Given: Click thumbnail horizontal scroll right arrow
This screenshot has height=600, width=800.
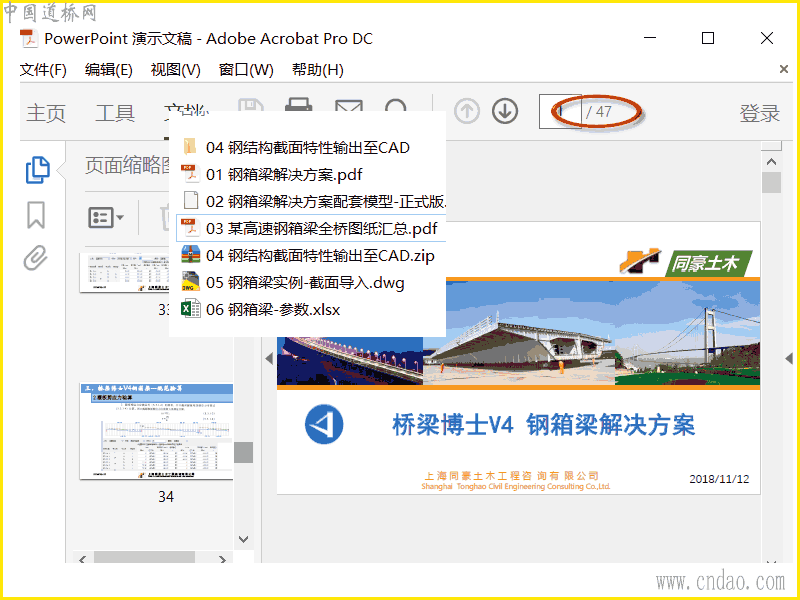Looking at the screenshot, I should 222,559.
